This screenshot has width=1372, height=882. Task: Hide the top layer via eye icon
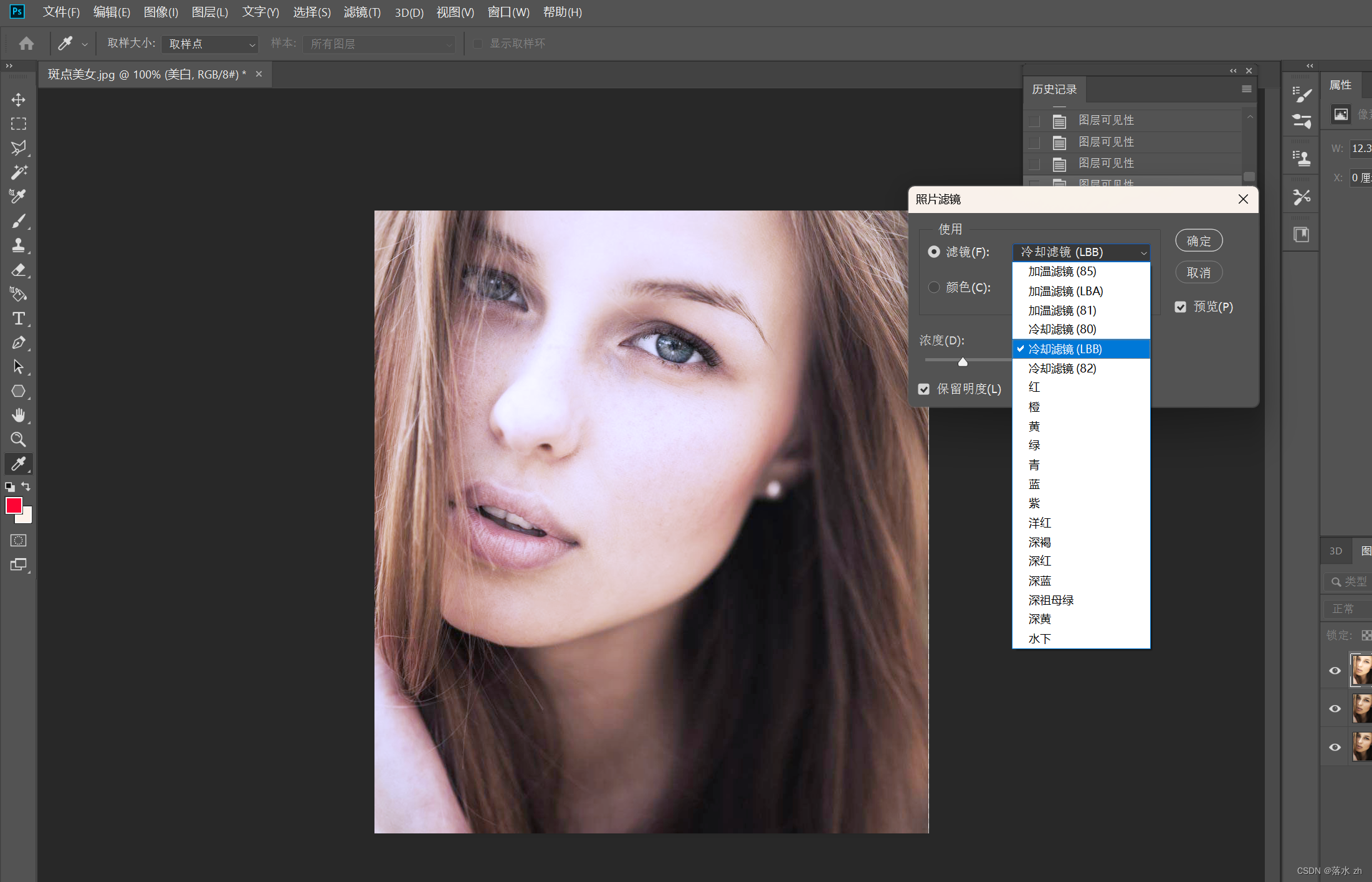coord(1335,671)
